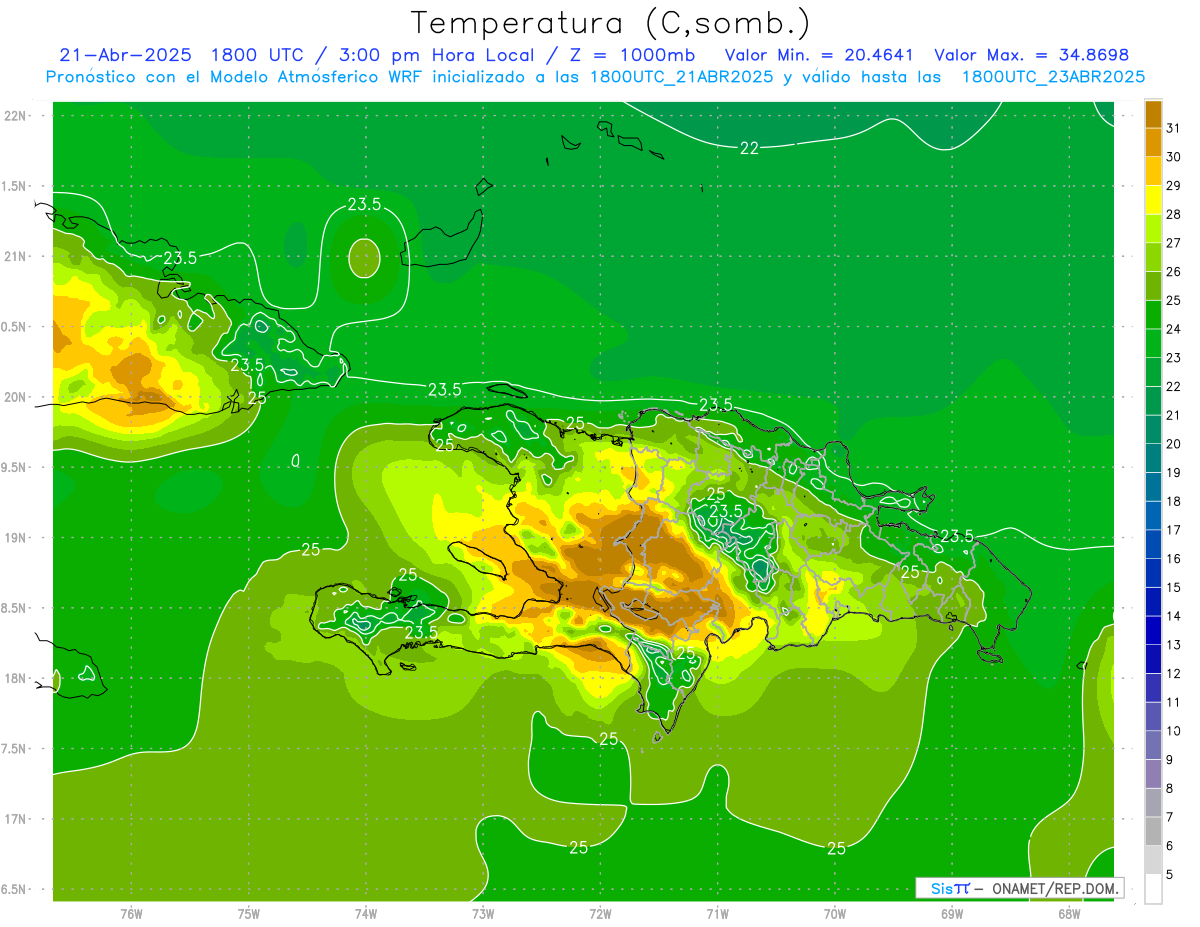
Task: Click the 30 value on the color scale
Action: tap(1174, 157)
